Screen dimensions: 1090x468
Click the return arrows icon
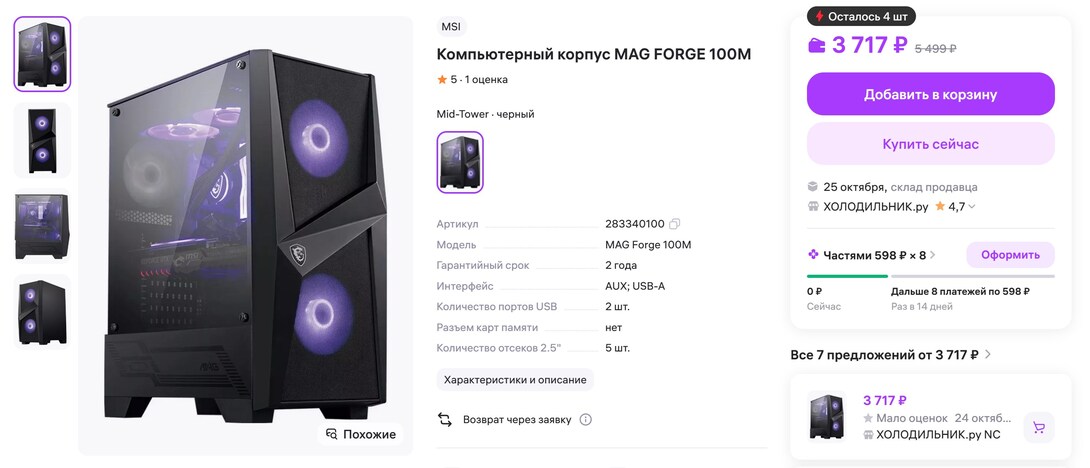point(446,420)
